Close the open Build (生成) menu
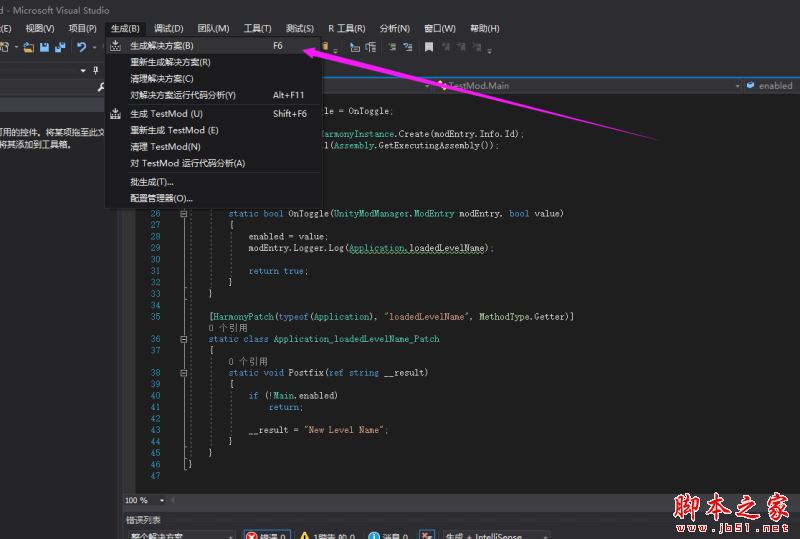Screen dimensions: 800x539 (125, 29)
